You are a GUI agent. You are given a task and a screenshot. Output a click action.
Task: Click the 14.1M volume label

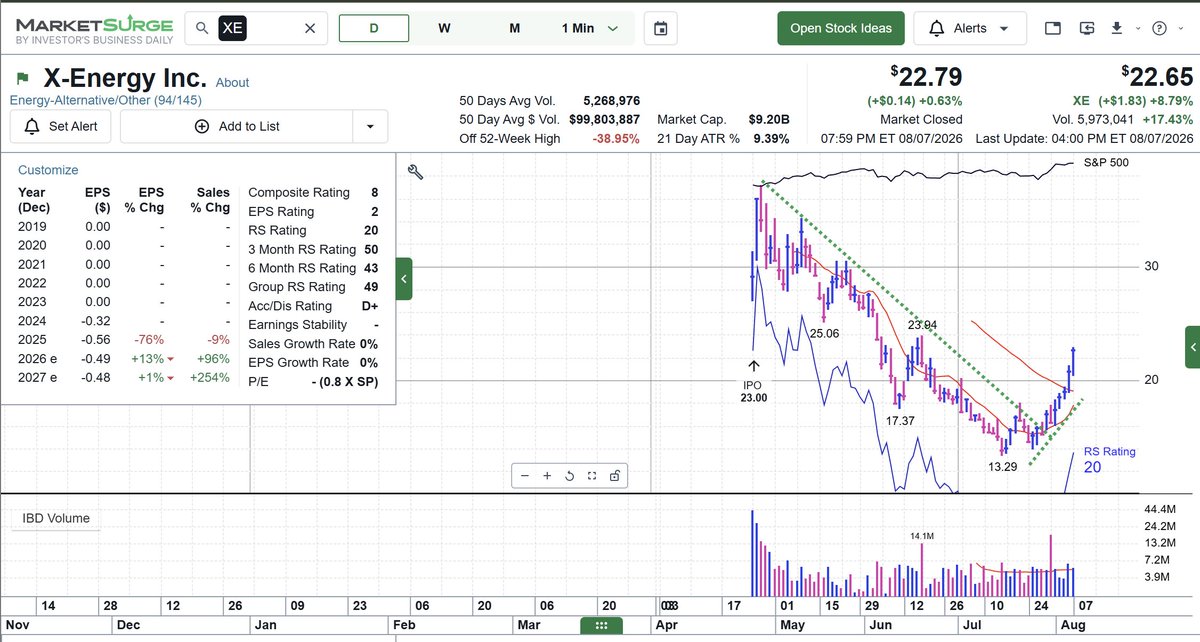922,537
